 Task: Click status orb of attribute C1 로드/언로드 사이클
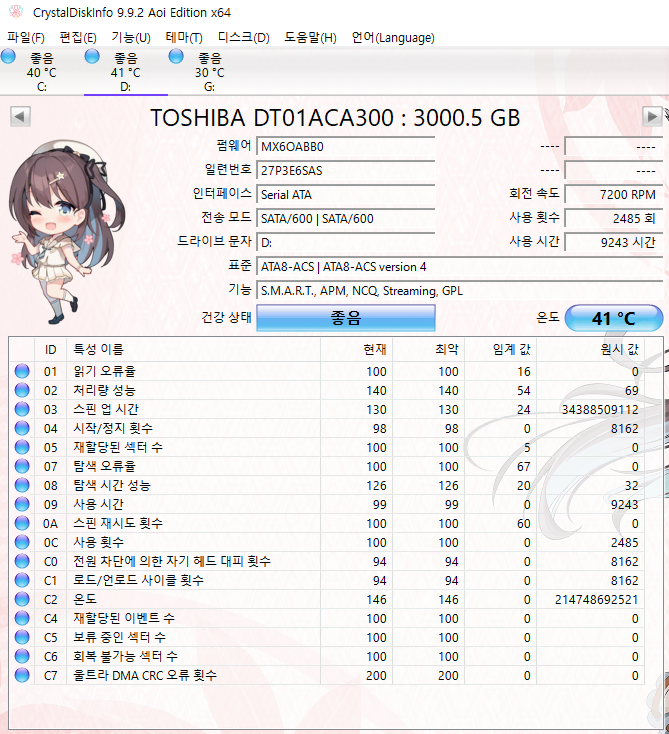(x=22, y=580)
